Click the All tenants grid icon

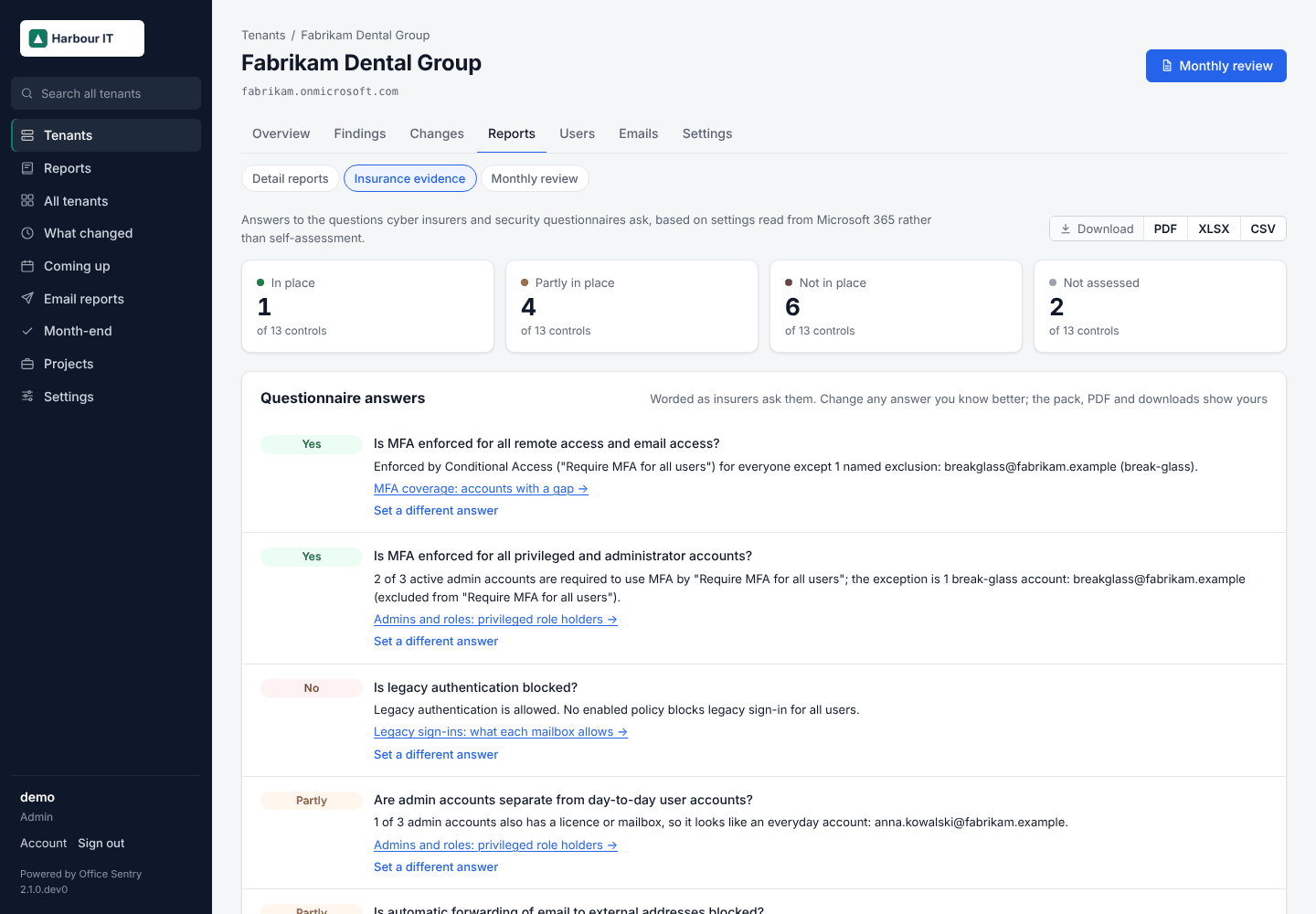[27, 201]
